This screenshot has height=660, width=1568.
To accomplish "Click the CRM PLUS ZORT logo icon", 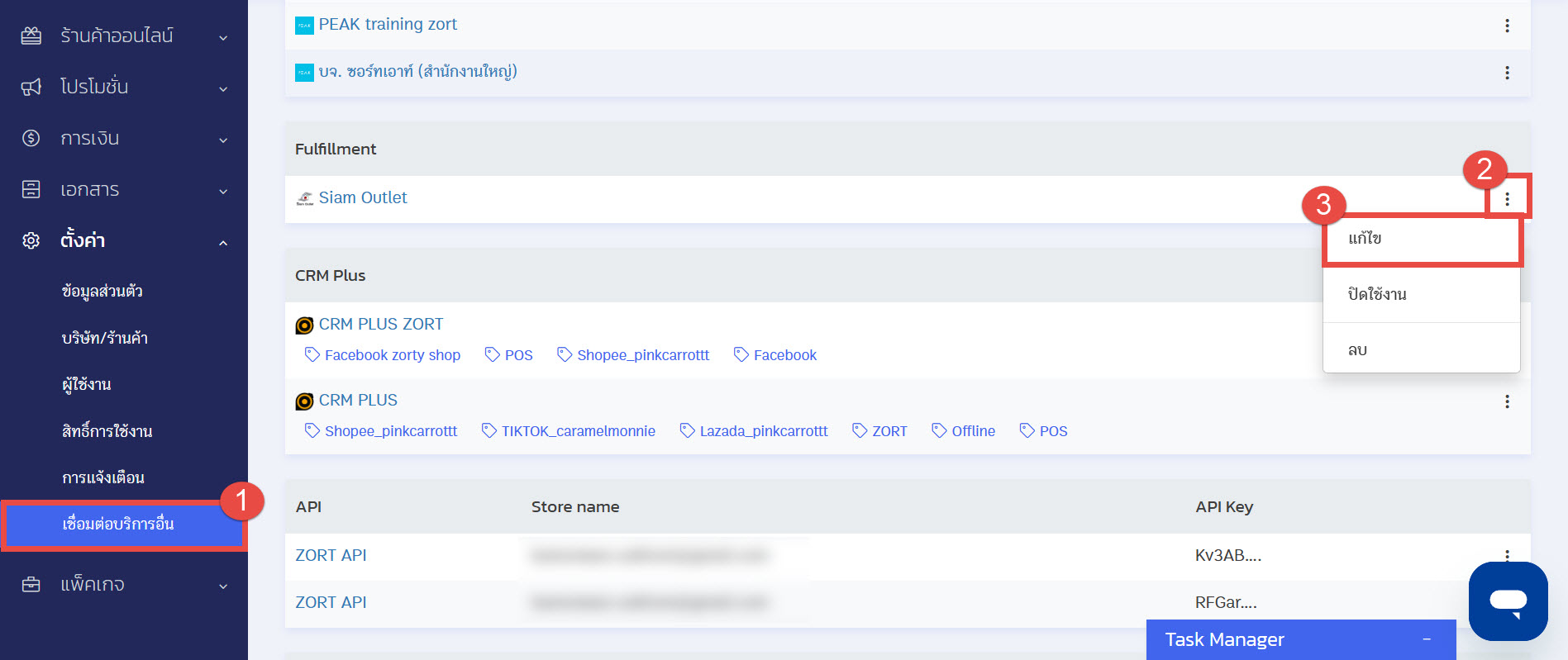I will [x=304, y=325].
